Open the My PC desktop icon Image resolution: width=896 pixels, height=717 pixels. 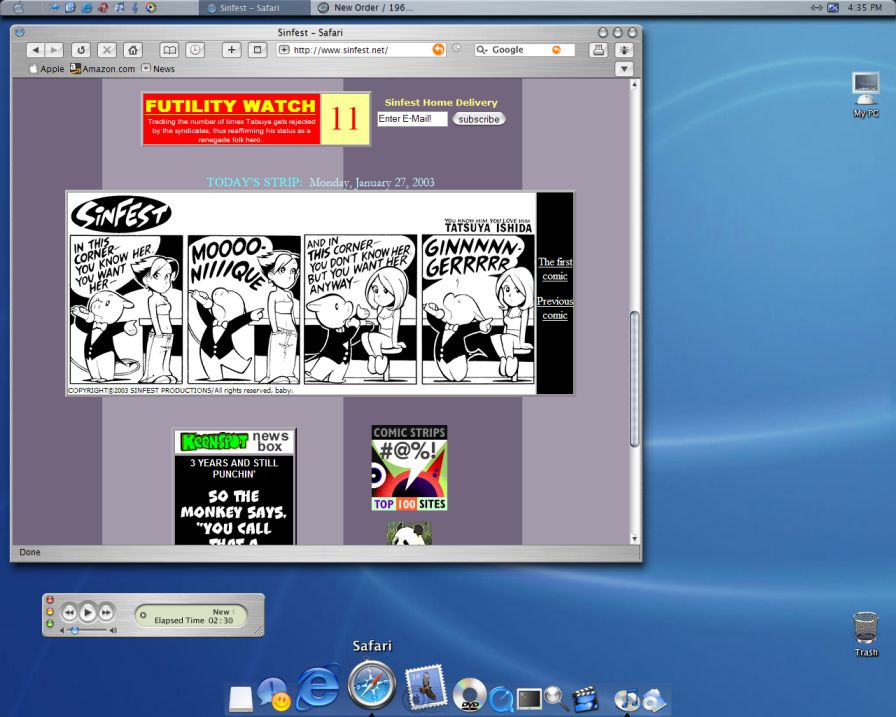point(866,95)
